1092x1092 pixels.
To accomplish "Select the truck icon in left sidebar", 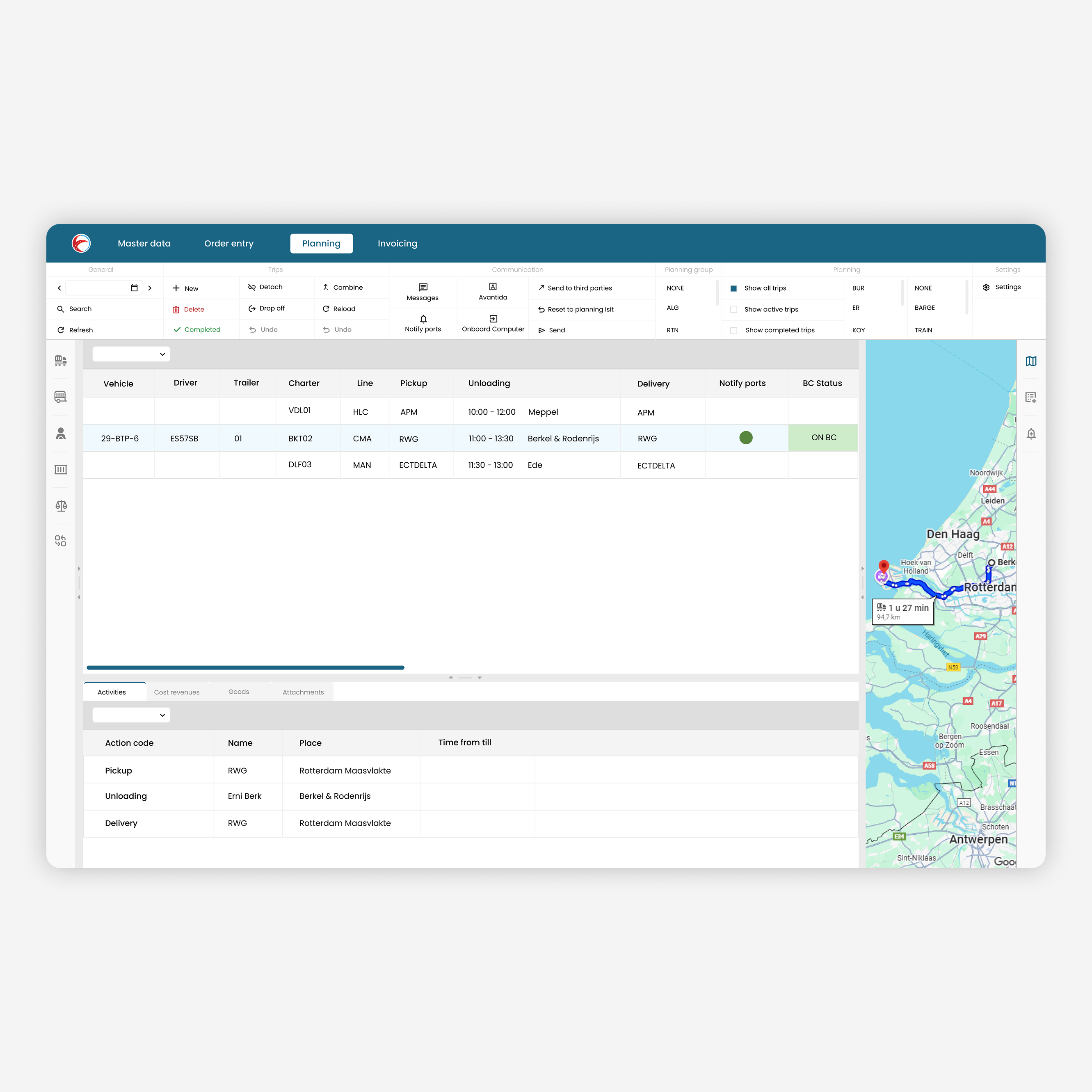I will point(60,361).
